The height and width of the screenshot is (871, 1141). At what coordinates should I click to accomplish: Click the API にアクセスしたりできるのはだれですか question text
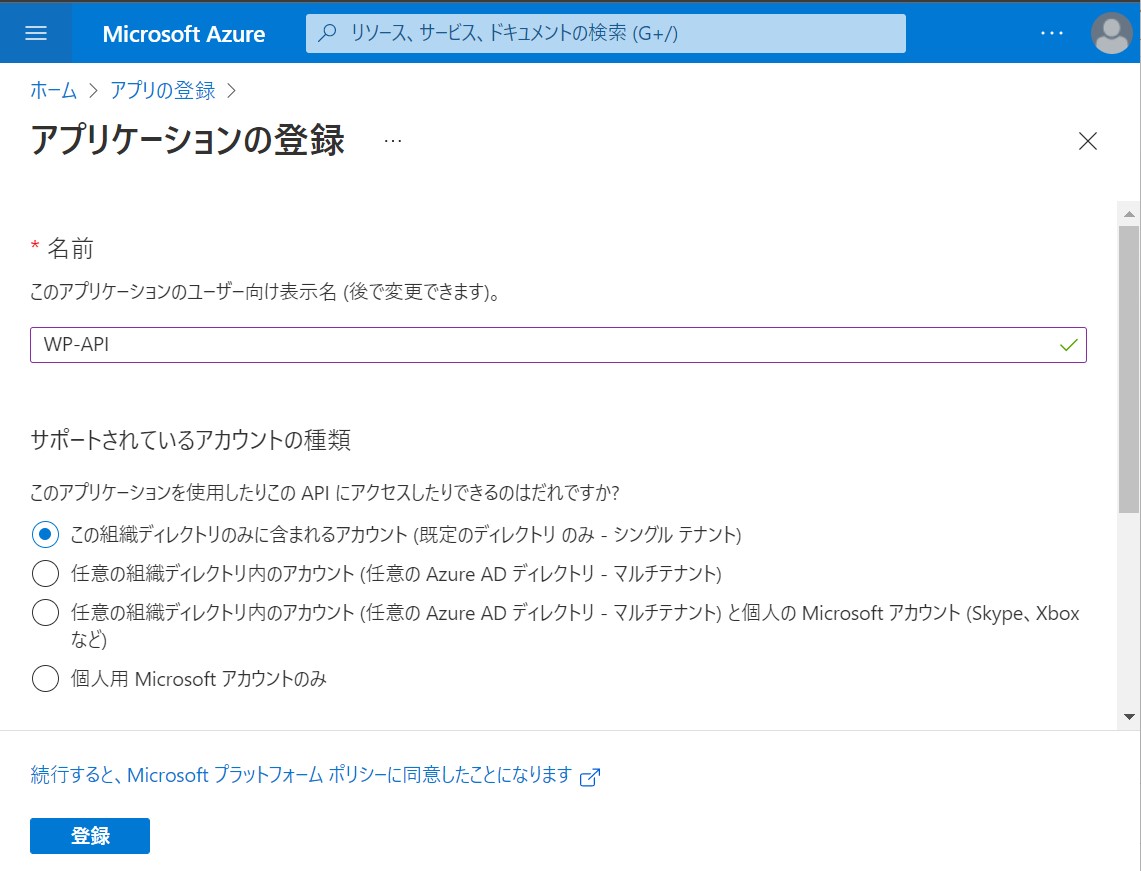pyautogui.click(x=325, y=493)
